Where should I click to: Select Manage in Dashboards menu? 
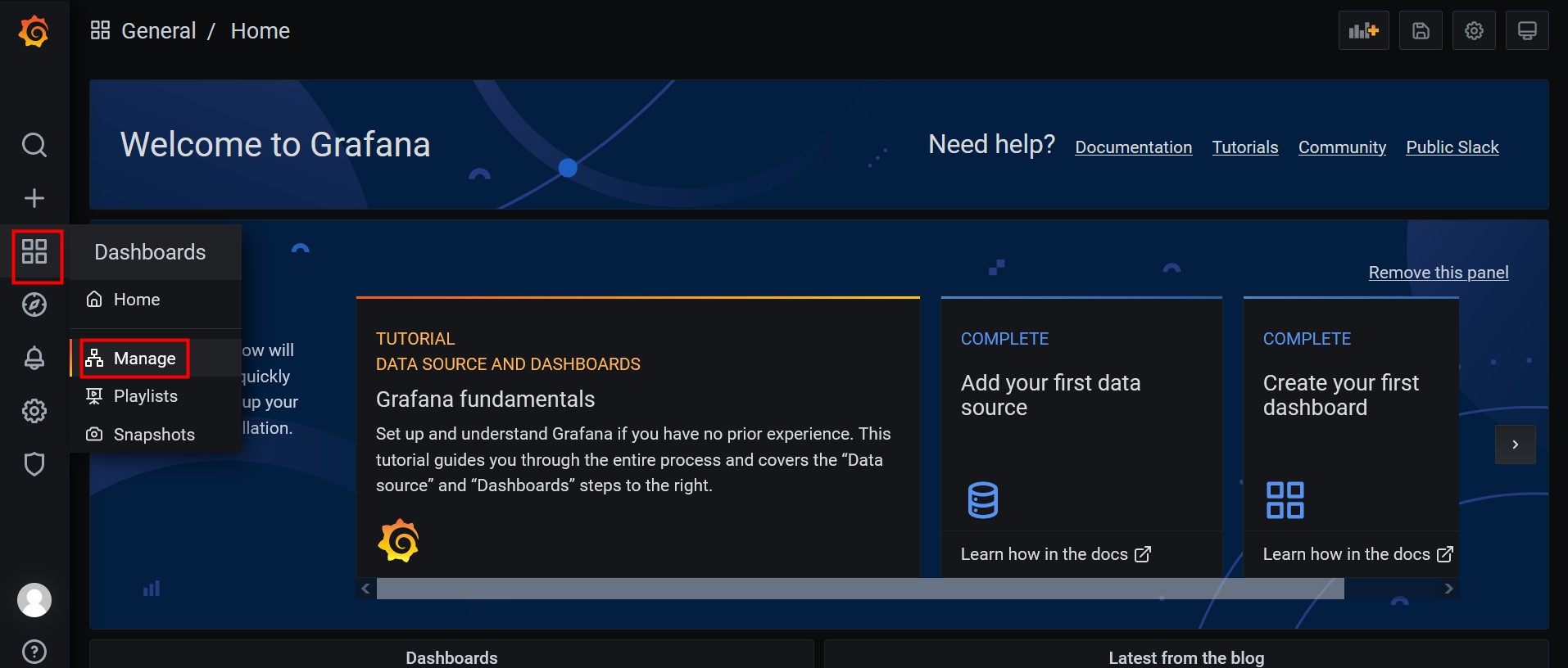pyautogui.click(x=156, y=359)
